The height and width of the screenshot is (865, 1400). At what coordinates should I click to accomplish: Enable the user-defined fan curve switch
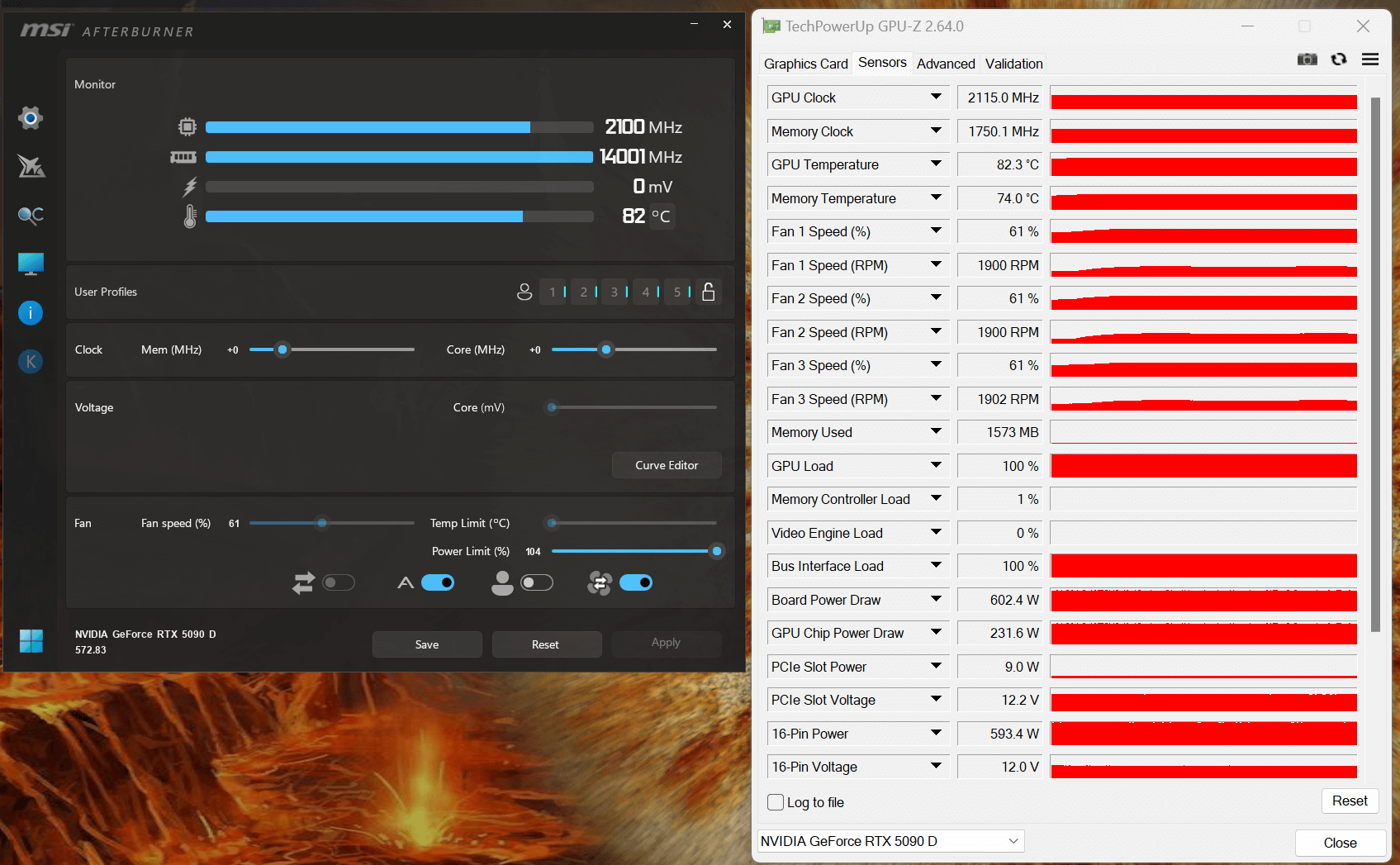(537, 583)
